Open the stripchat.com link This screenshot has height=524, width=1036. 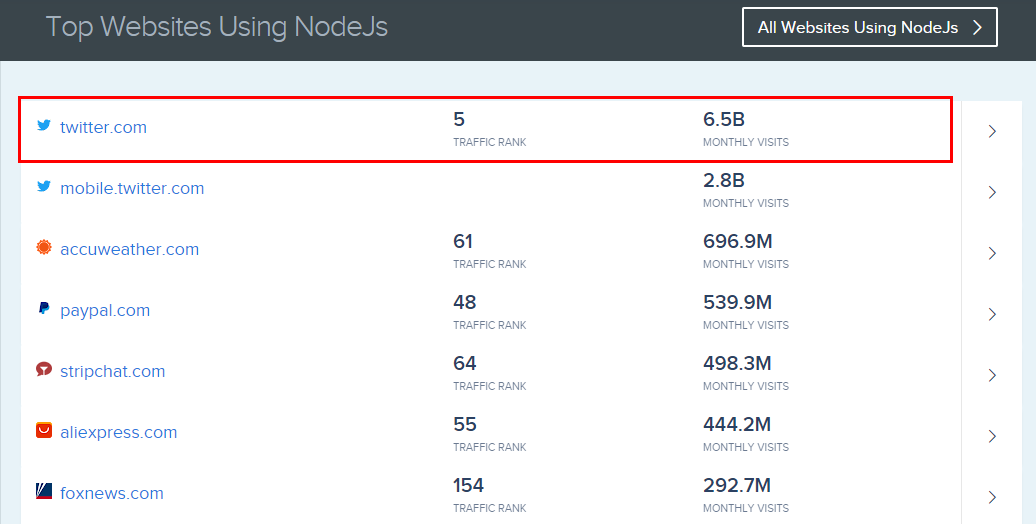pyautogui.click(x=112, y=371)
